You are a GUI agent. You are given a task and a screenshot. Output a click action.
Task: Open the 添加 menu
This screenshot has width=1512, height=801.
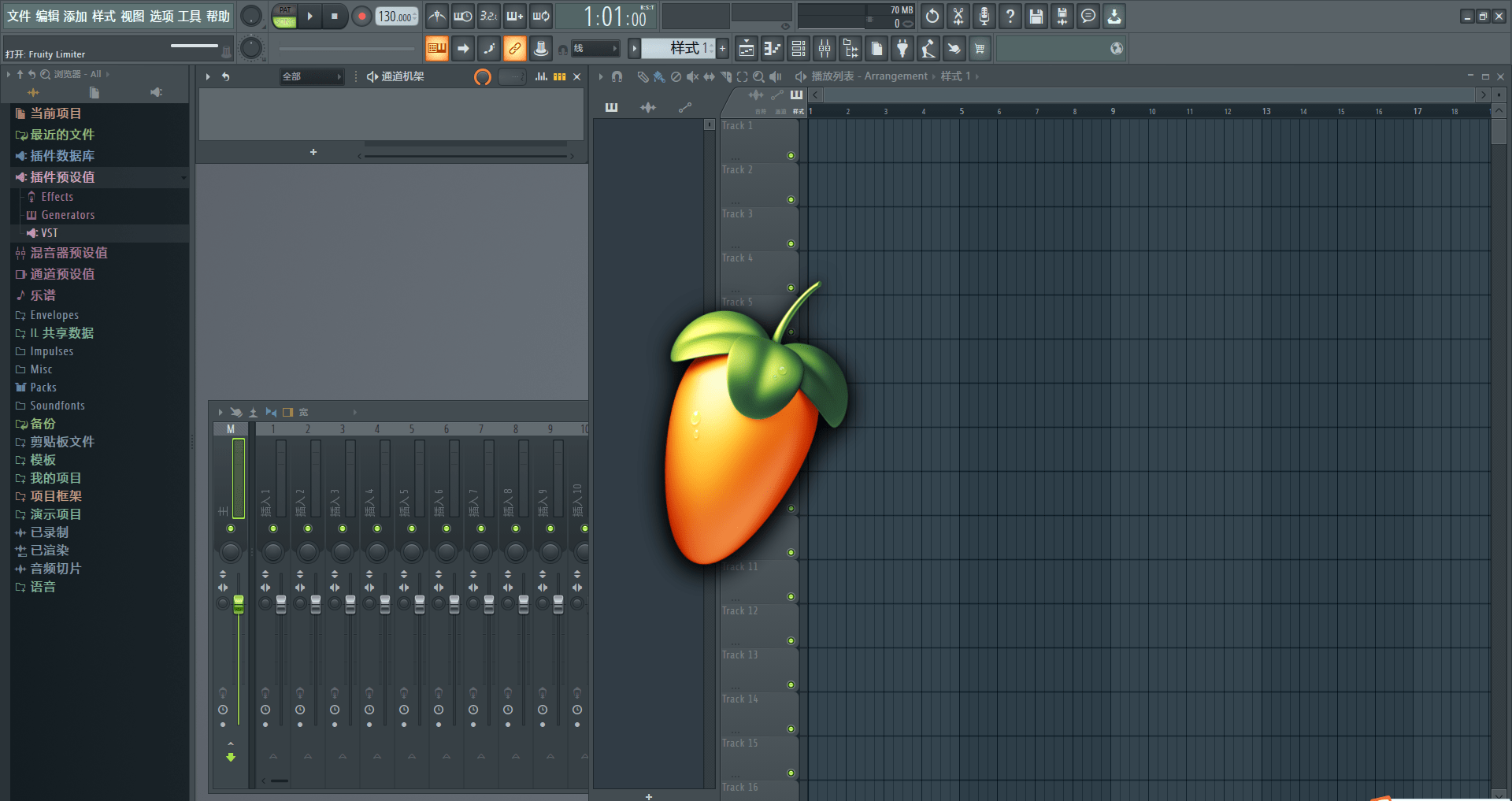(x=76, y=16)
